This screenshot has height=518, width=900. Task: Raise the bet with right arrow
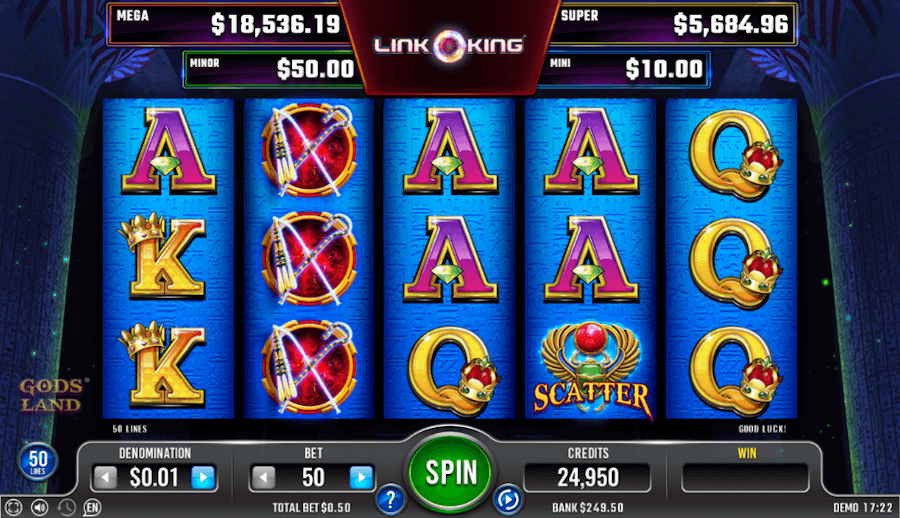point(361,477)
